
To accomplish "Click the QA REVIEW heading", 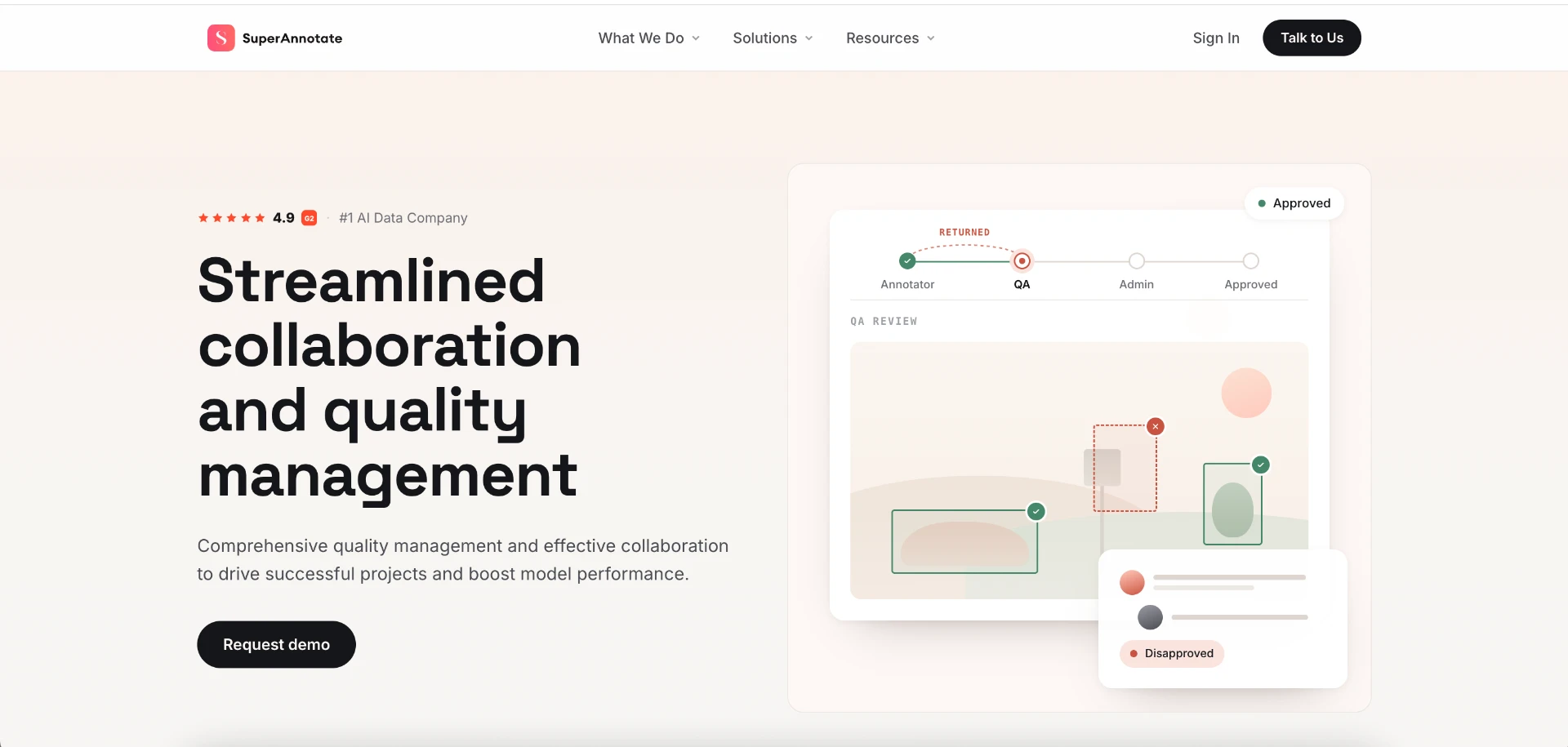I will (884, 322).
